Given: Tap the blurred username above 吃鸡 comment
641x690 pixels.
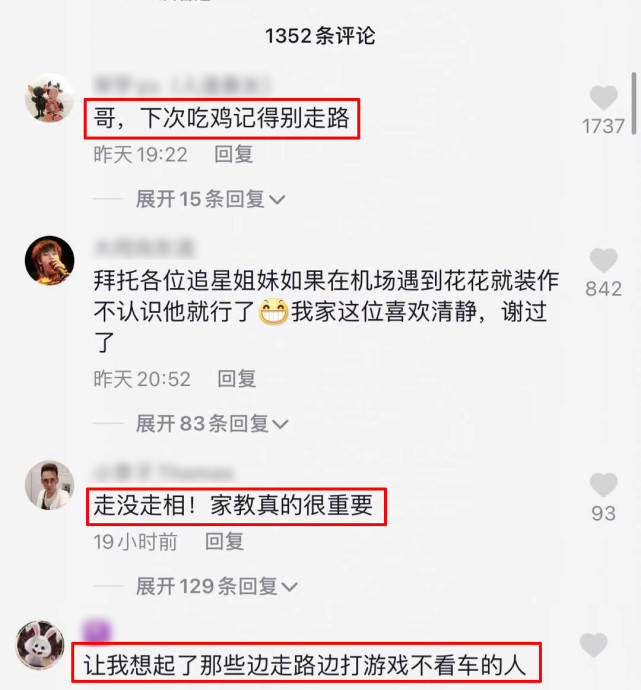Looking at the screenshot, I should pyautogui.click(x=181, y=84).
